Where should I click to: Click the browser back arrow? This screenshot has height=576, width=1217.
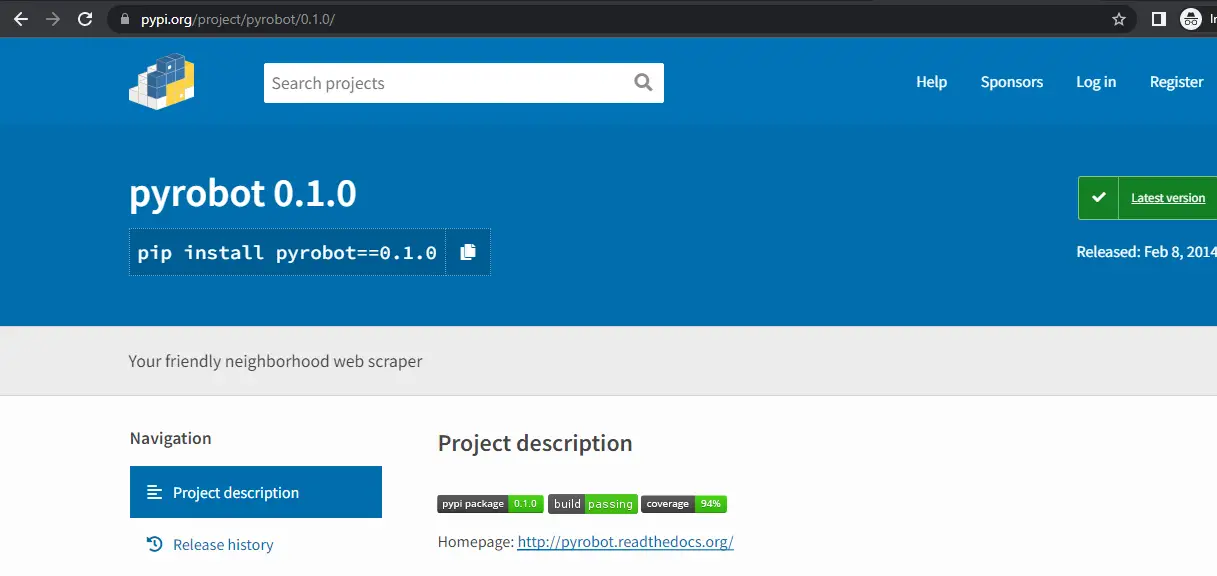tap(20, 19)
